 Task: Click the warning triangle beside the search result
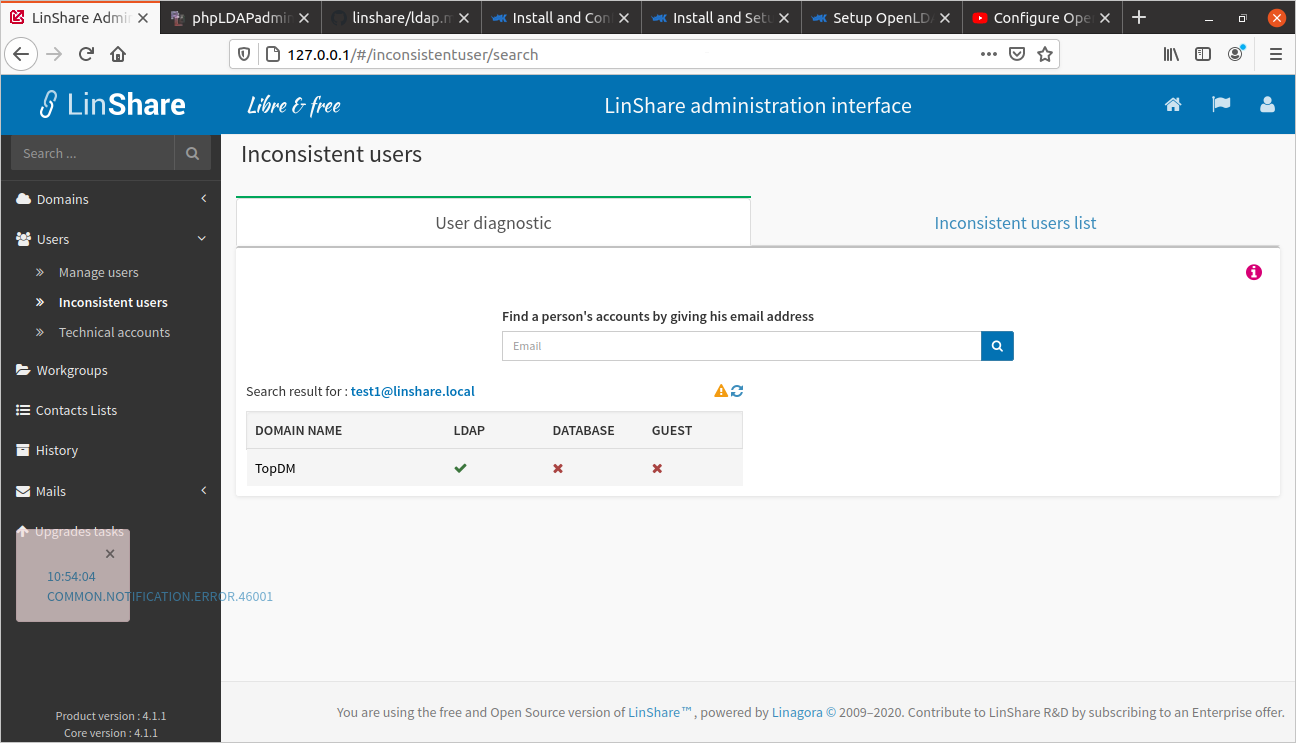pos(720,390)
